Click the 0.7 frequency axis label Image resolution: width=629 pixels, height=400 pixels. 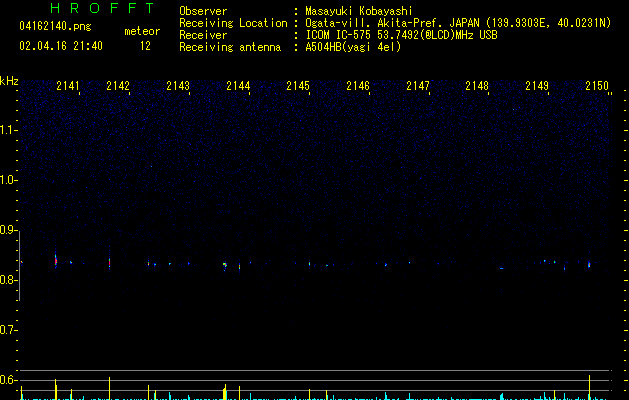(x=8, y=330)
